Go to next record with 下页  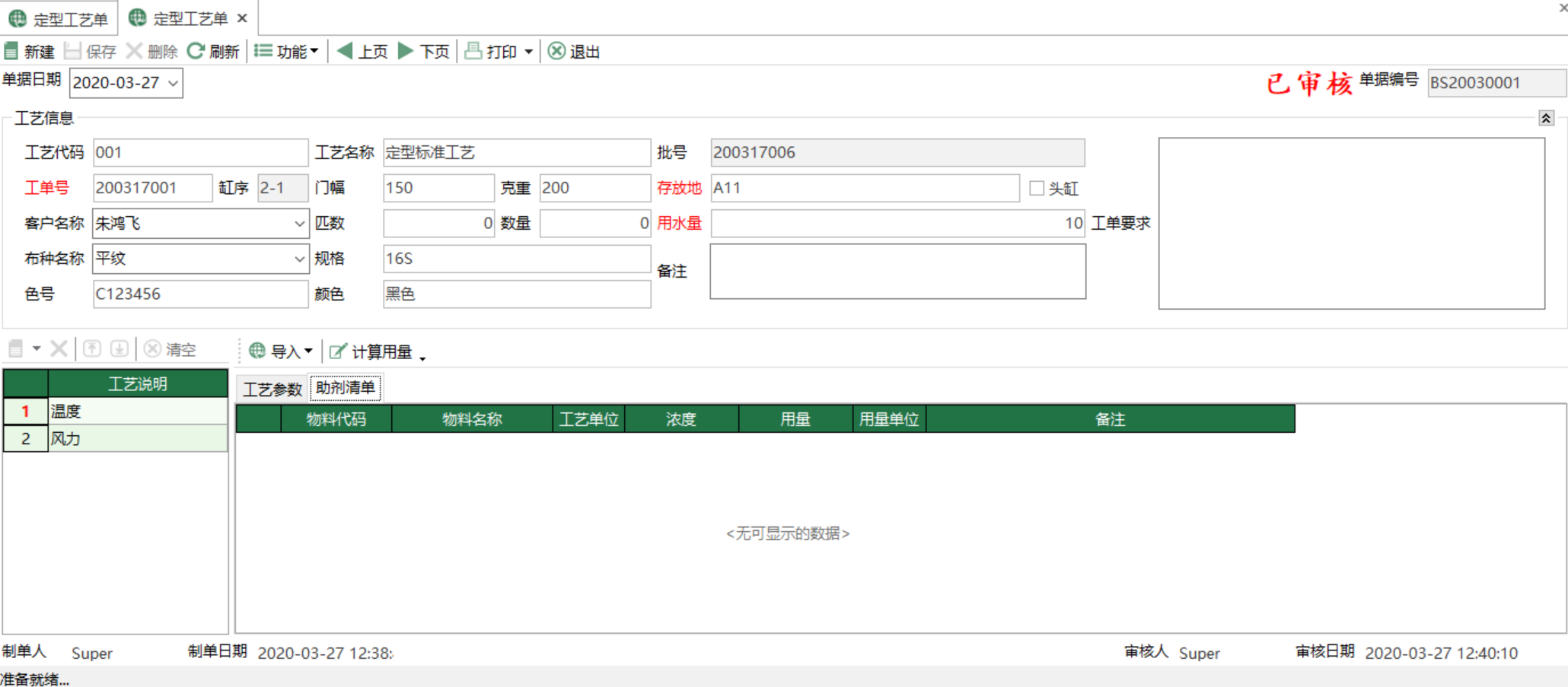pyautogui.click(x=424, y=52)
